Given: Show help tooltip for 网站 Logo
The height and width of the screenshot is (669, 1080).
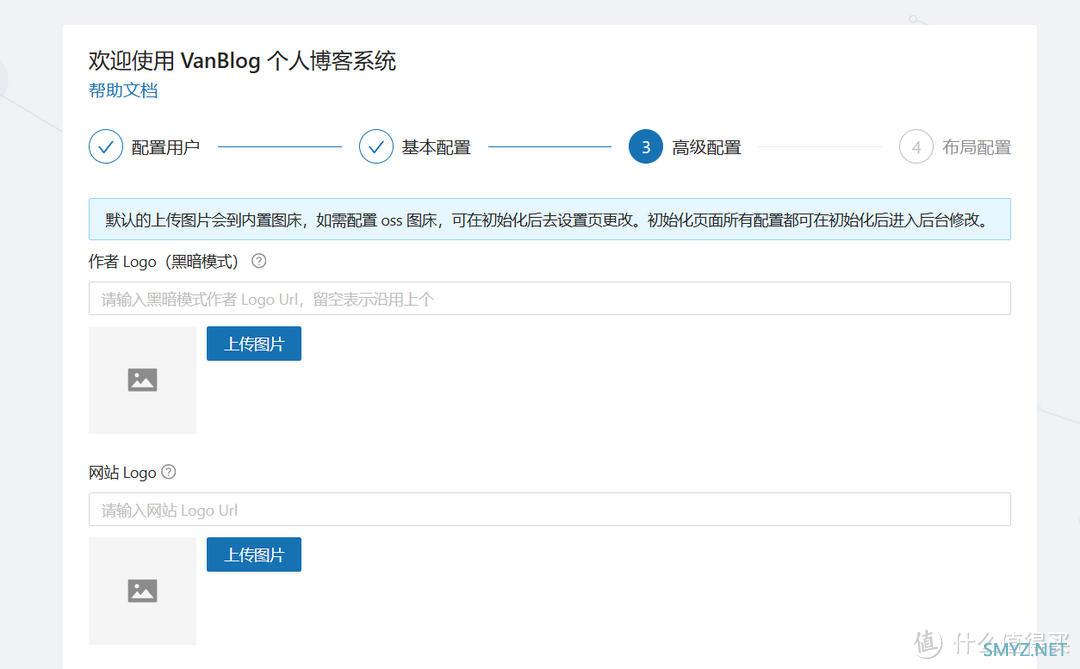Looking at the screenshot, I should click(169, 472).
